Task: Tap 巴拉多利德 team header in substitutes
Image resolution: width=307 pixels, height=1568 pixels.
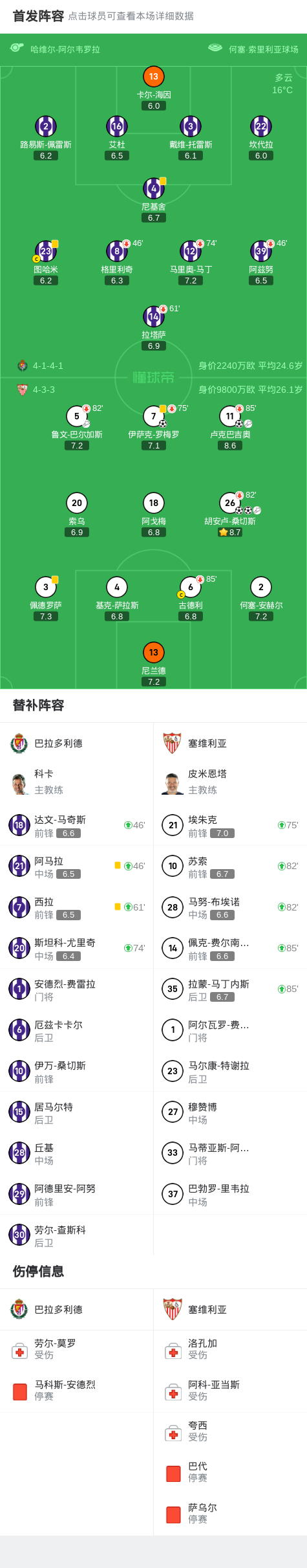Action: (77, 743)
